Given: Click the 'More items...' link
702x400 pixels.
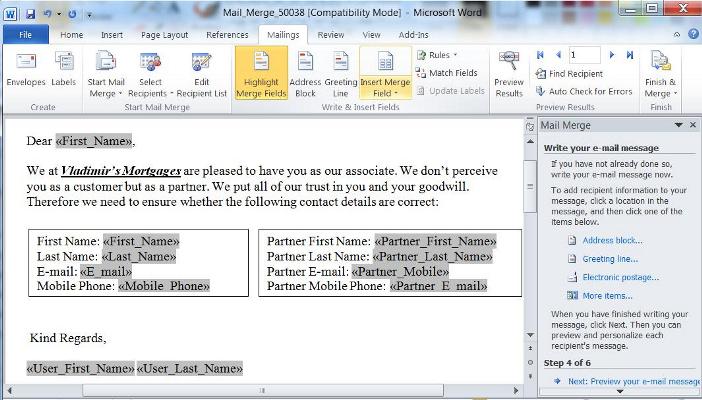Looking at the screenshot, I should click(606, 296).
